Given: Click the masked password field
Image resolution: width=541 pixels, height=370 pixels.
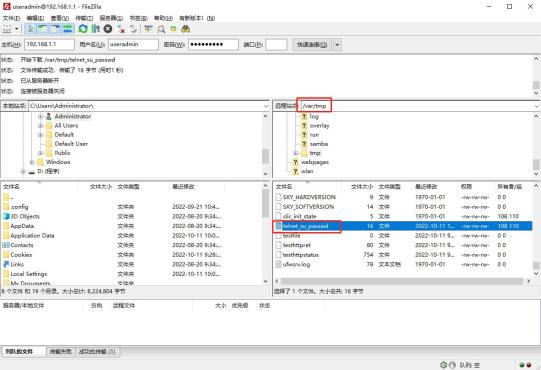Looking at the screenshot, I should coord(213,45).
